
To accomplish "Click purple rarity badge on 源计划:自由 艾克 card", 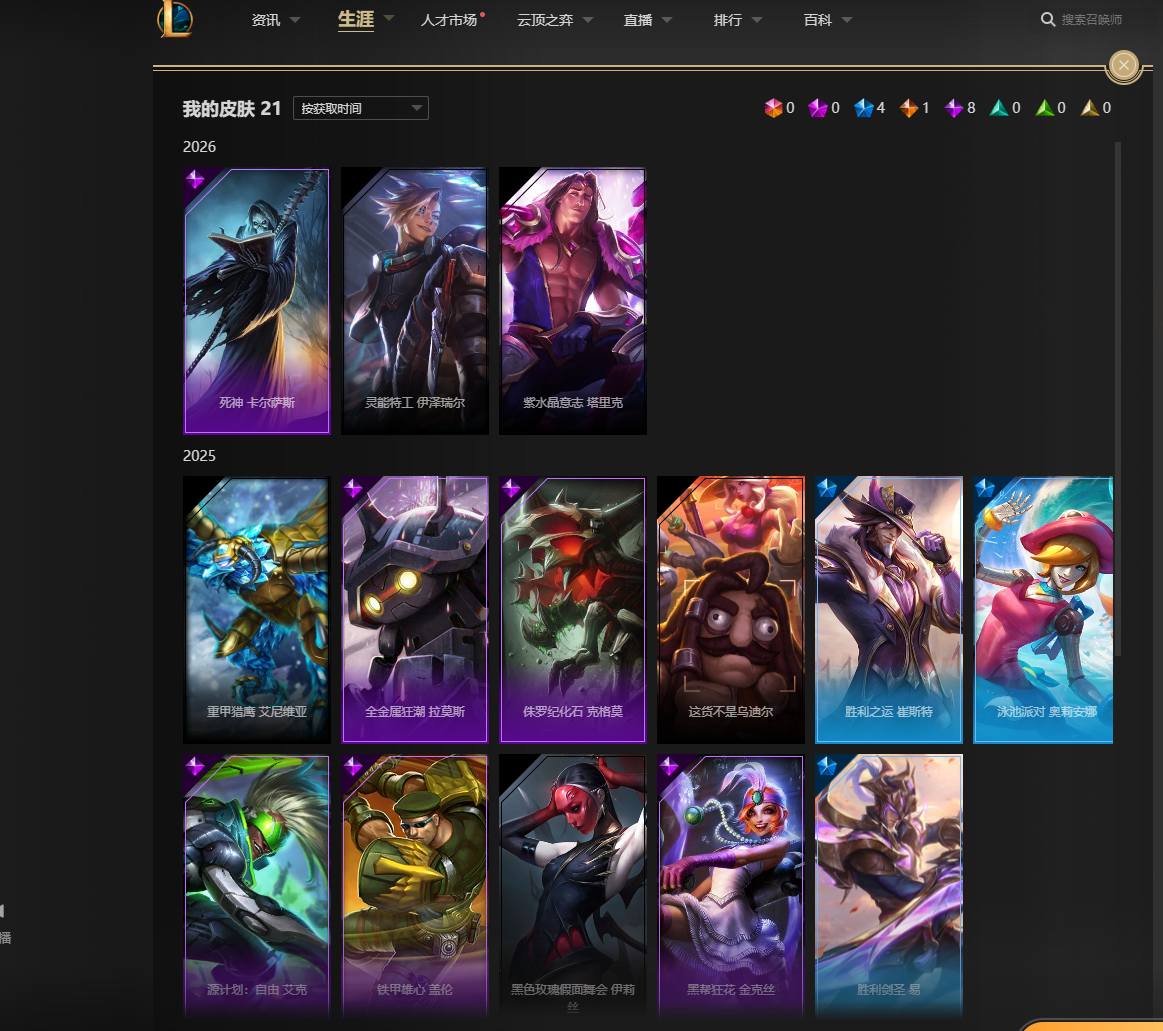I will [195, 766].
